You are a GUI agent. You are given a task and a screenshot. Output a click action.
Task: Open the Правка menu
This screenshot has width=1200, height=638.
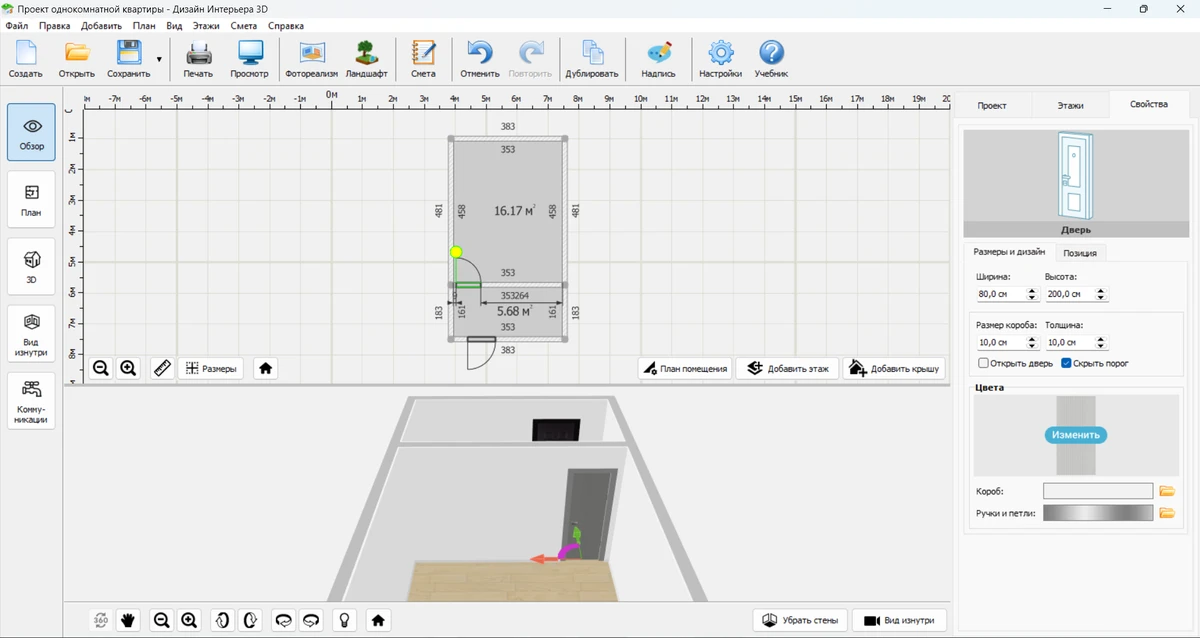(55, 25)
